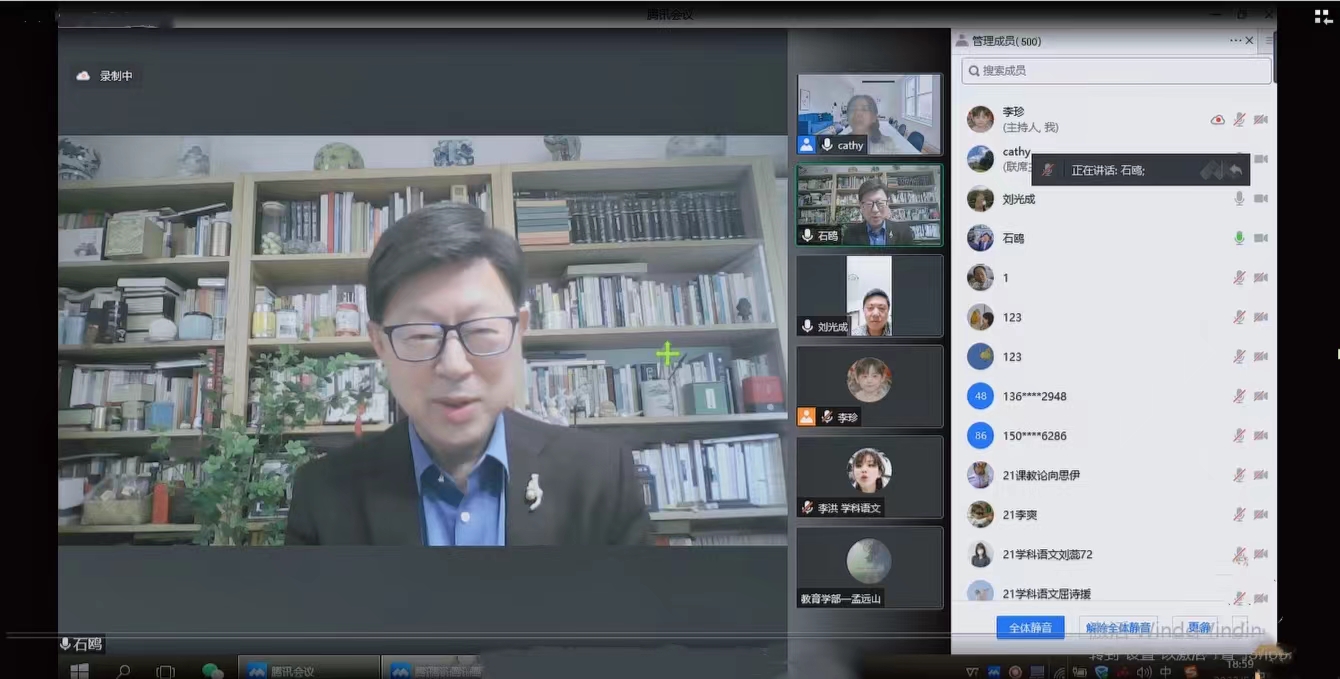Select cathy's video thumbnail
The width and height of the screenshot is (1340, 679).
(x=869, y=114)
